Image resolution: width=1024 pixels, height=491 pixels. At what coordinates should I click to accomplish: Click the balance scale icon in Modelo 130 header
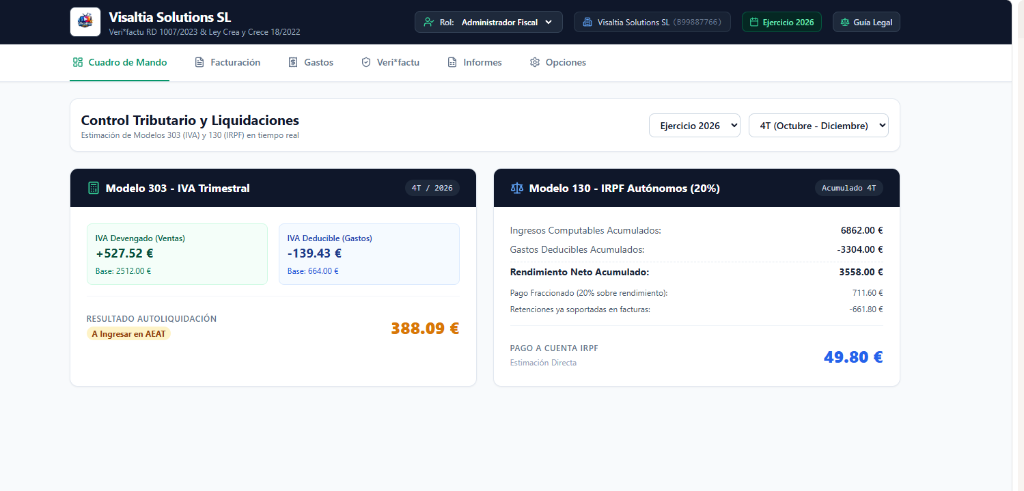517,188
